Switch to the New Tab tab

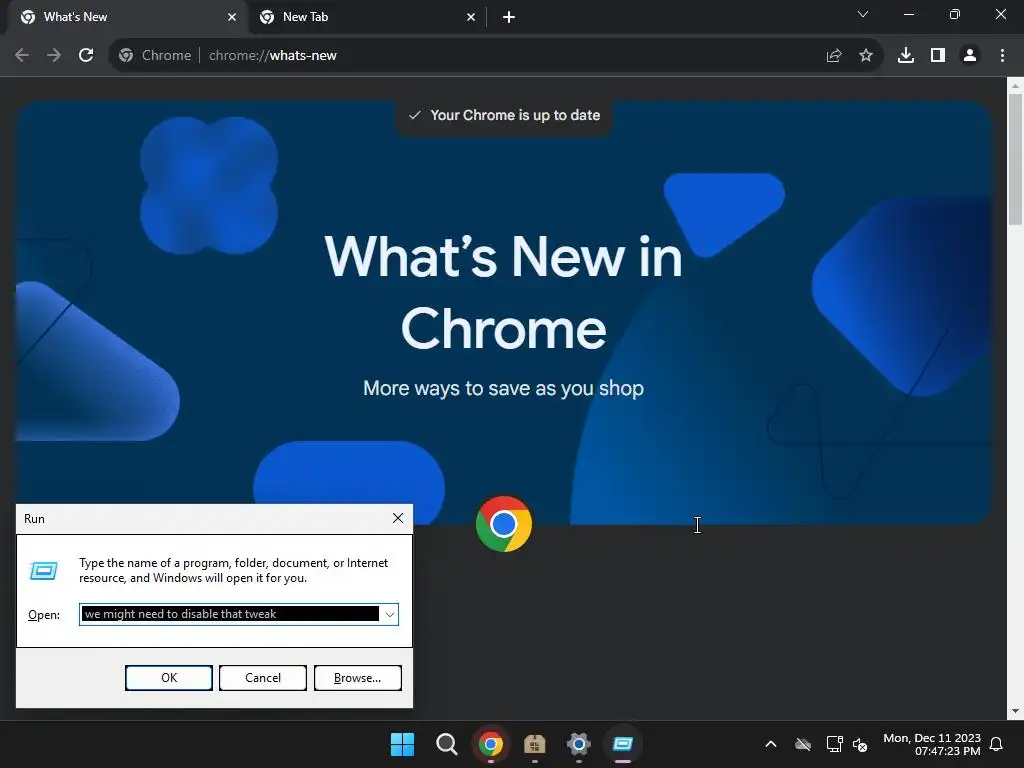[367, 17]
